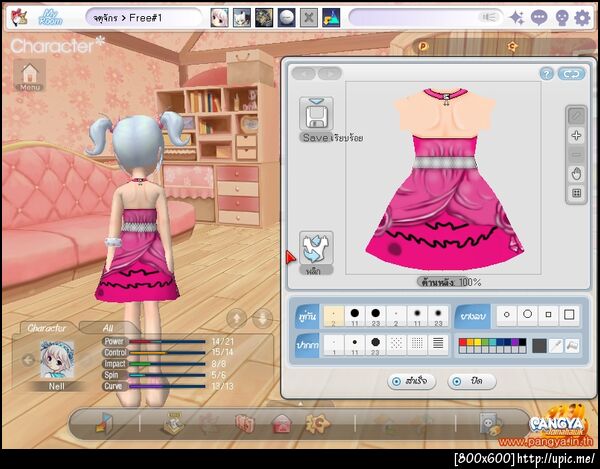Click the front/back flip shirt icon
Viewport: 600px width, 469px height.
click(316, 248)
